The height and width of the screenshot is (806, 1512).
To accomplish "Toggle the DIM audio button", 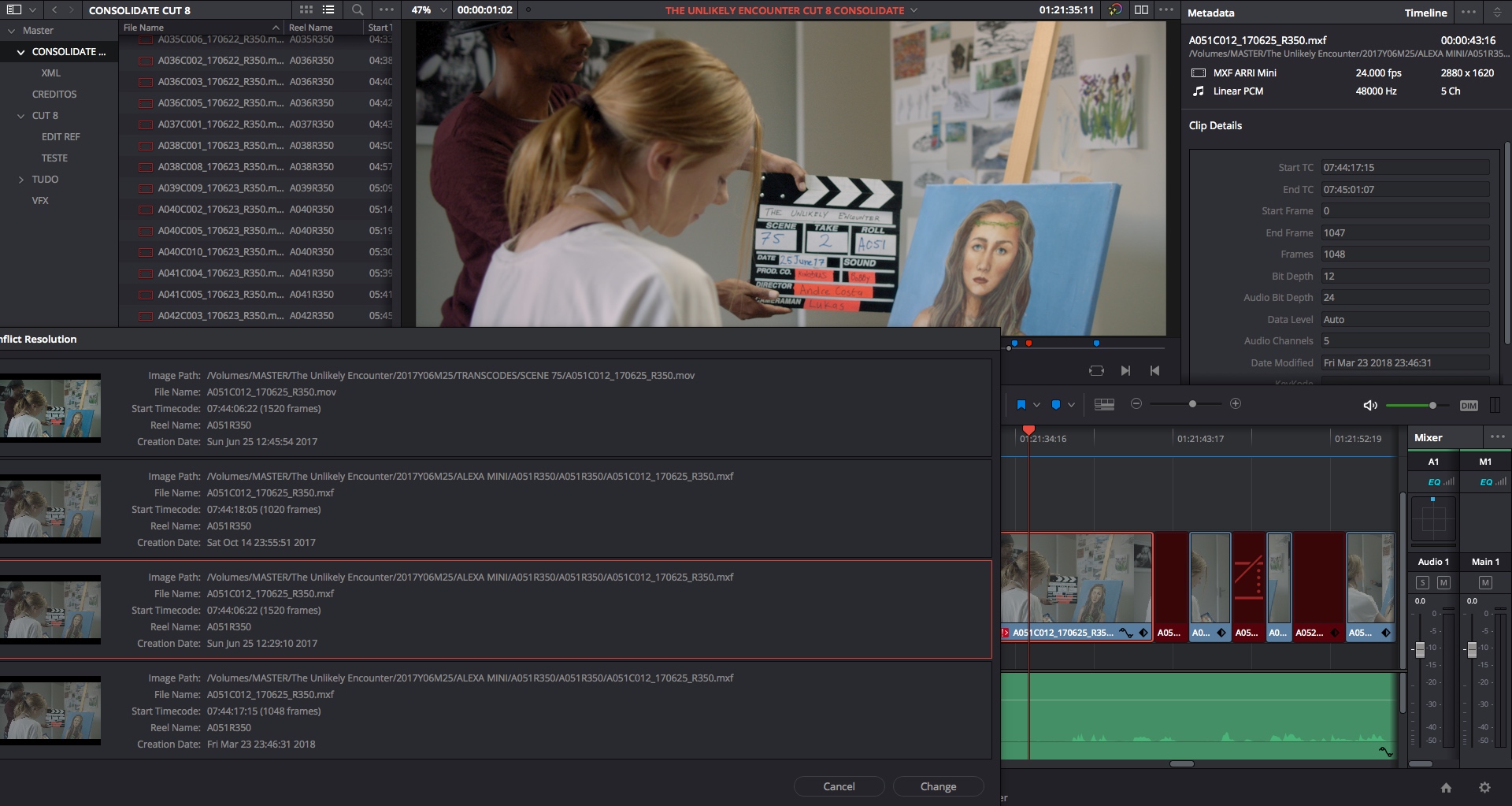I will [x=1469, y=406].
